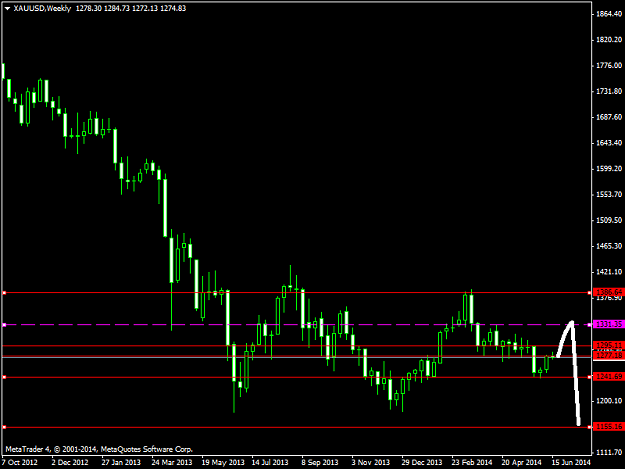This screenshot has height=469, width=625.
Task: Click price axis label 1731.80
Action: [x=609, y=91]
